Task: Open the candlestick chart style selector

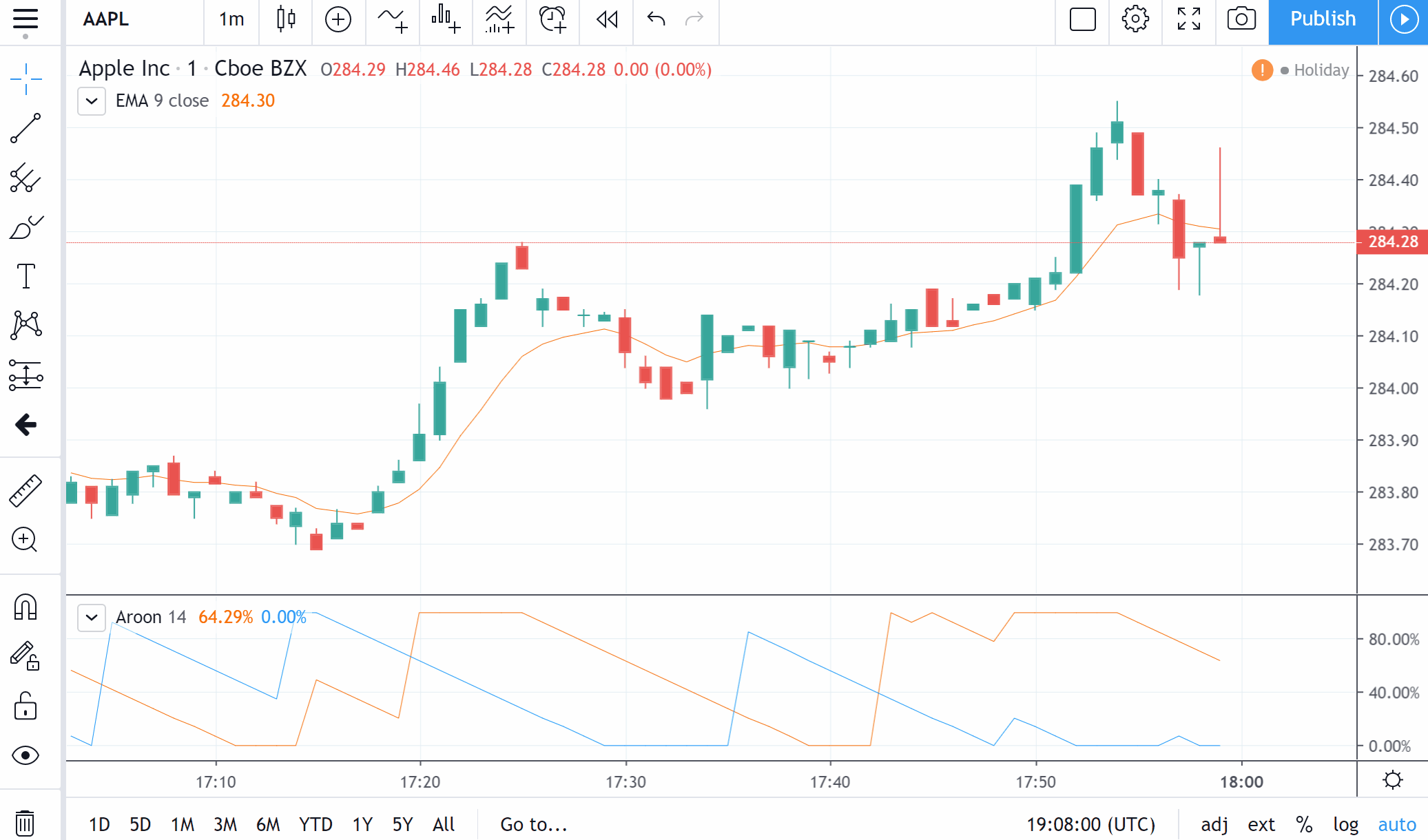Action: 286,19
